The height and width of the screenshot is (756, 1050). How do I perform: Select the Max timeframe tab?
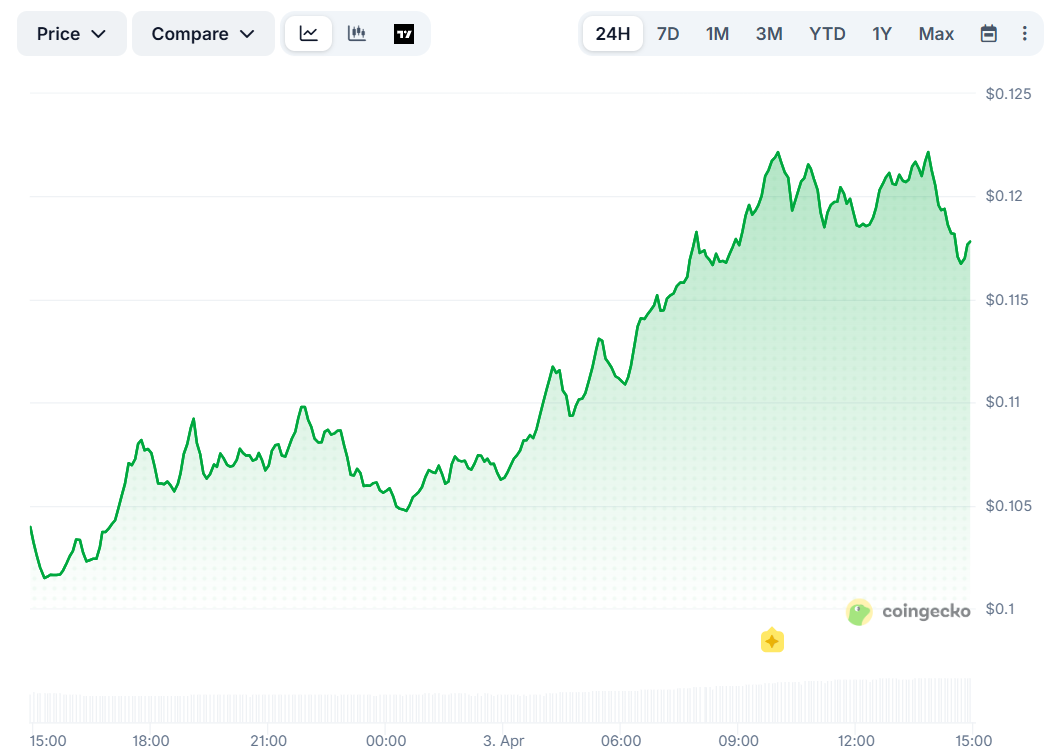click(936, 33)
